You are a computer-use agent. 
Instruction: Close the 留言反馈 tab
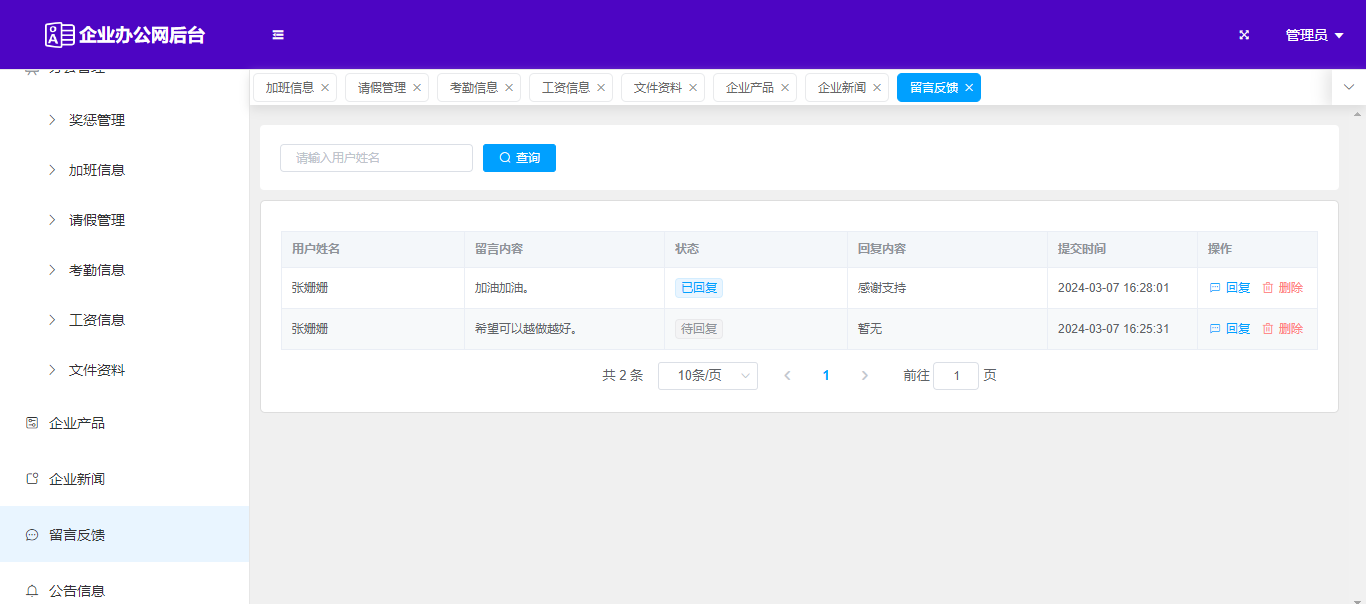(969, 88)
